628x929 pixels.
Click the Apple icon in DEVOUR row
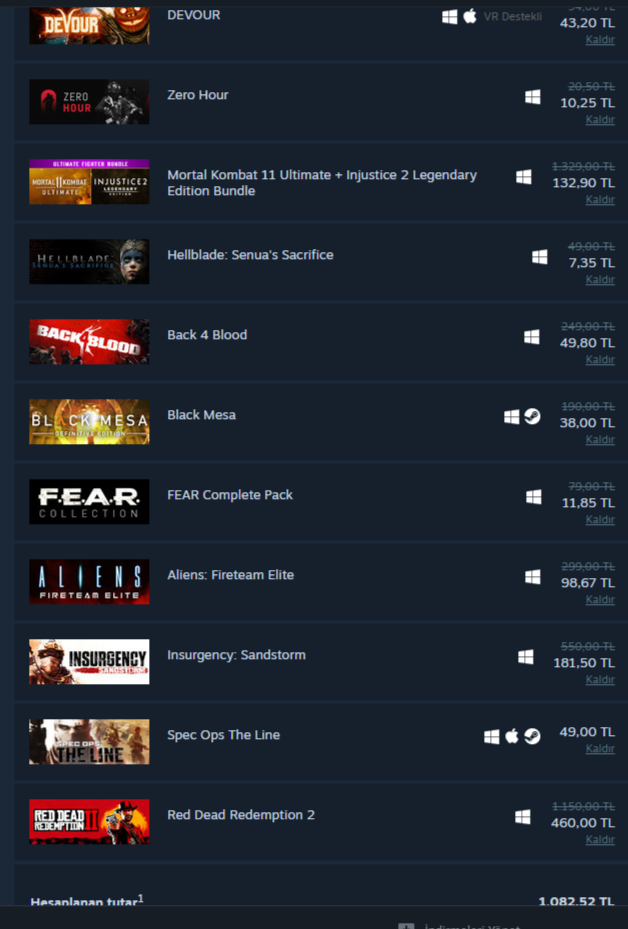point(470,17)
